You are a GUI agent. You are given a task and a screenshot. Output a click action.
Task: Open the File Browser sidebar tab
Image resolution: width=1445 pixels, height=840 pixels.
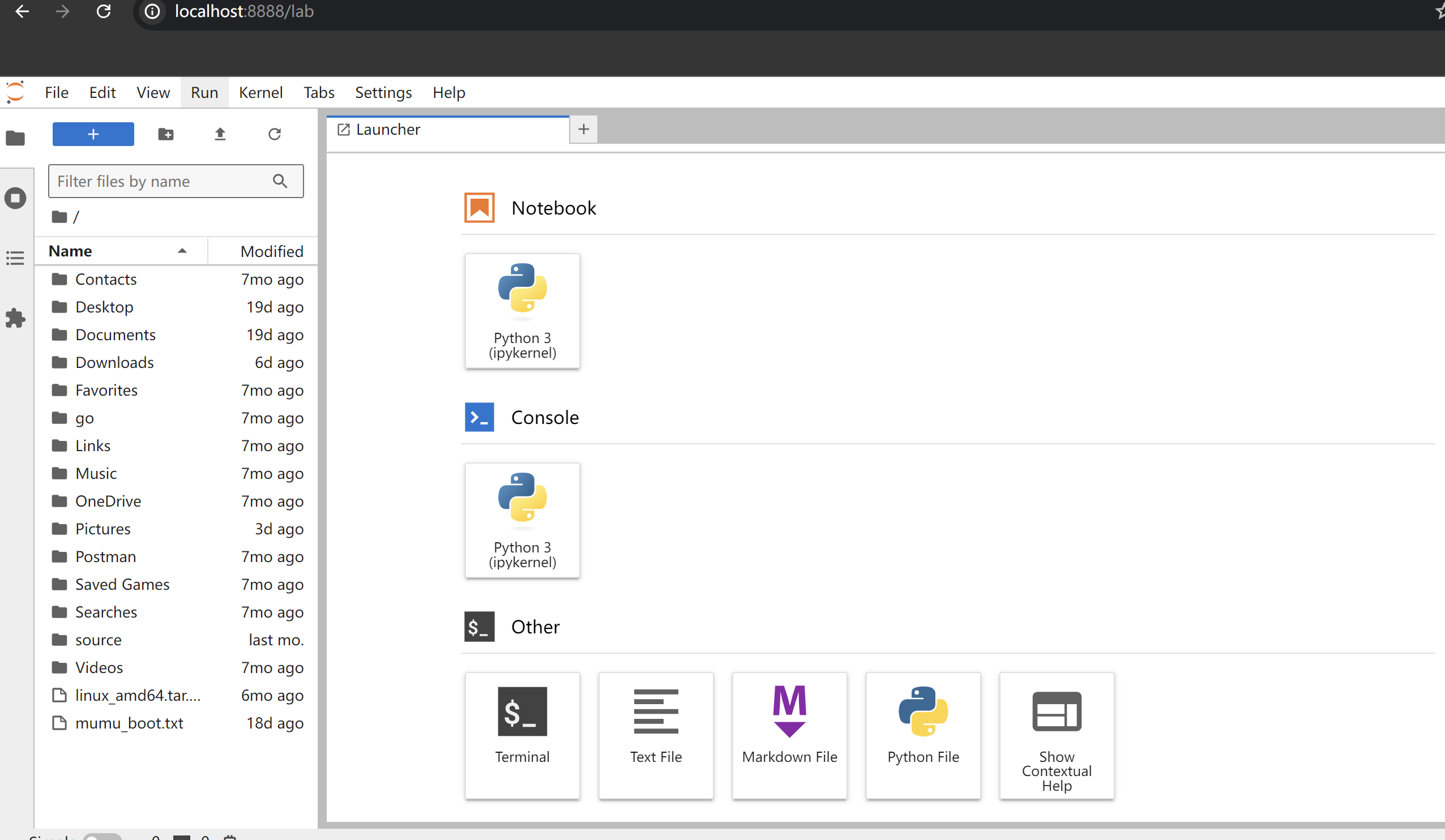point(15,138)
